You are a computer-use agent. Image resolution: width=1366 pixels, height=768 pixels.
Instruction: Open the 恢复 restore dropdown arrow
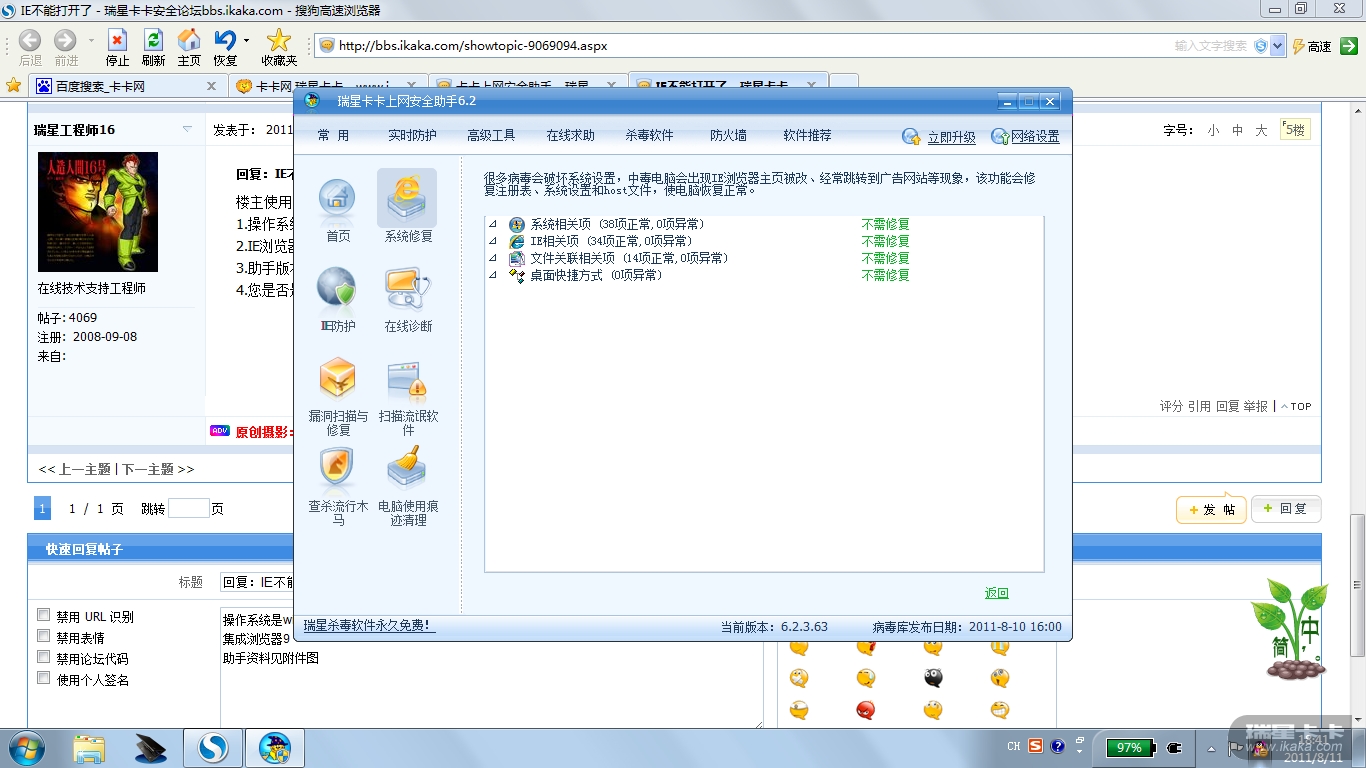coord(246,41)
